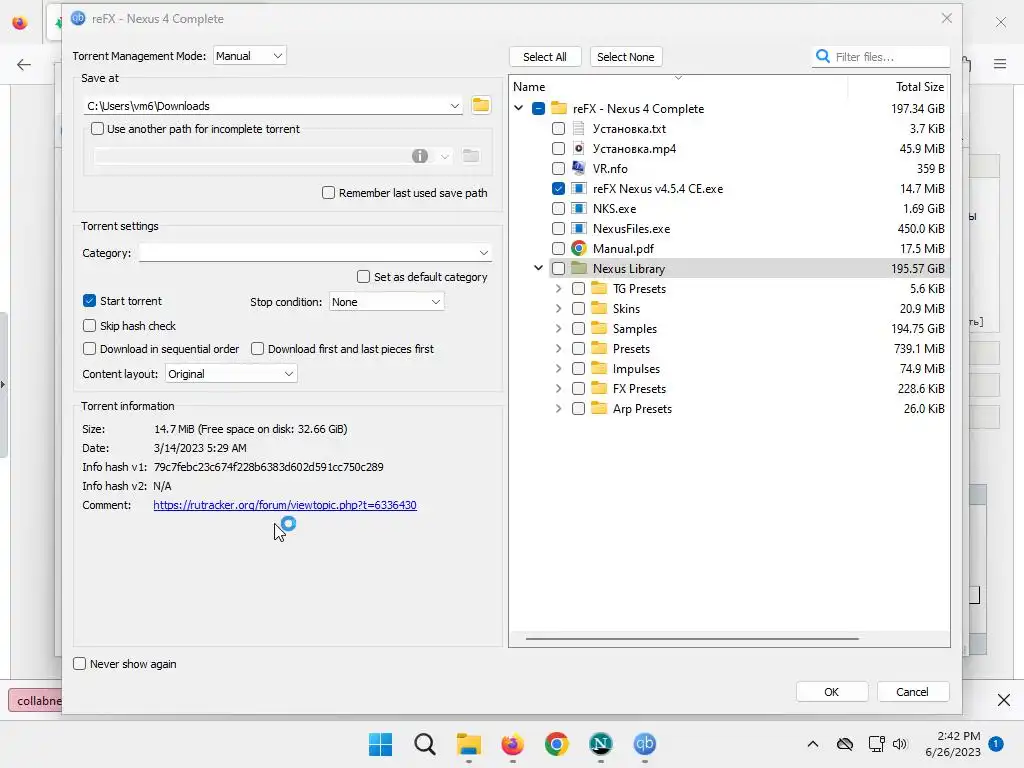The width and height of the screenshot is (1024, 768).
Task: Collapse the reFX - Nexus 4 Complete tree
Action: coord(519,108)
